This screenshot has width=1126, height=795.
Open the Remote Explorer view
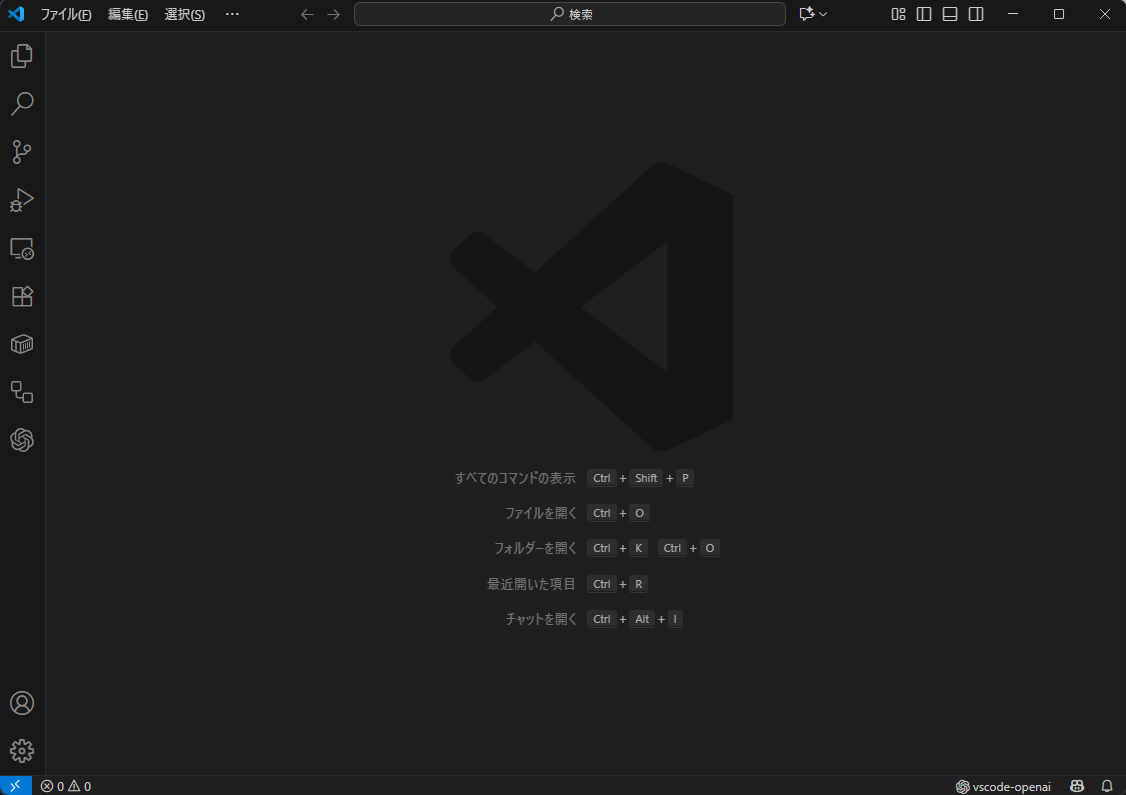(22, 249)
